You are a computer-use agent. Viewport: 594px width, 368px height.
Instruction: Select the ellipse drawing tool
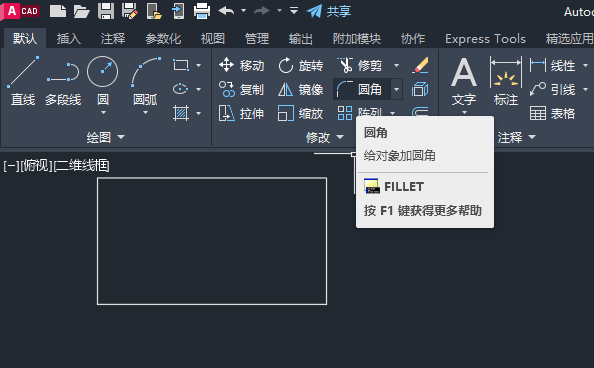[x=181, y=89]
